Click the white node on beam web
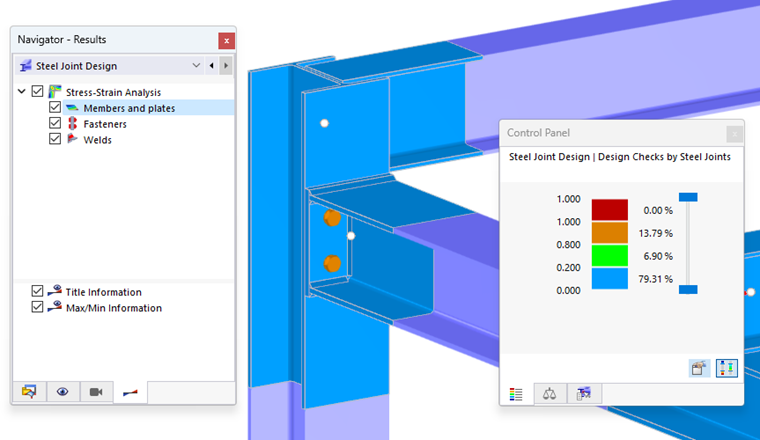 click(351, 236)
